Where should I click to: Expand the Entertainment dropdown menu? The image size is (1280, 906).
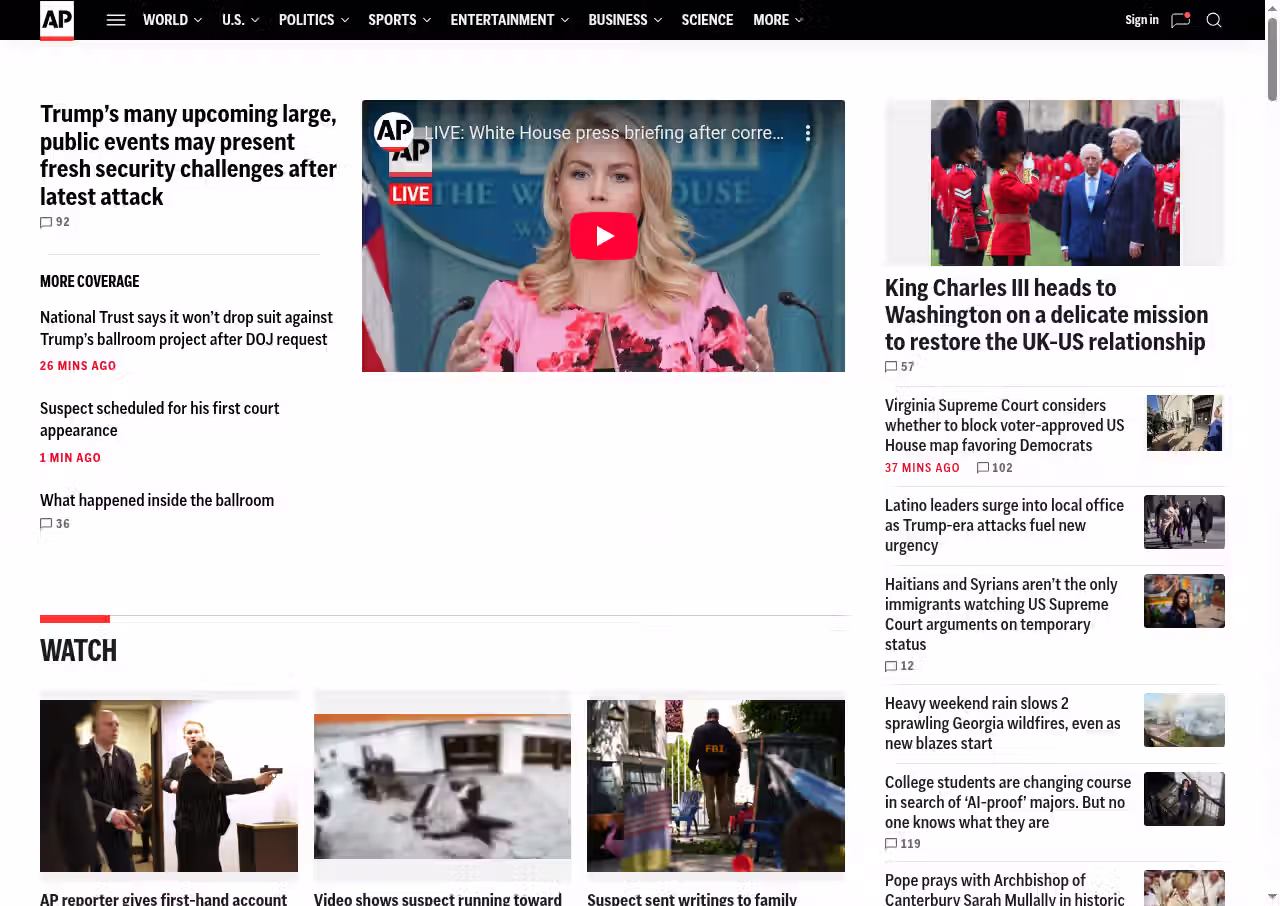coord(509,20)
